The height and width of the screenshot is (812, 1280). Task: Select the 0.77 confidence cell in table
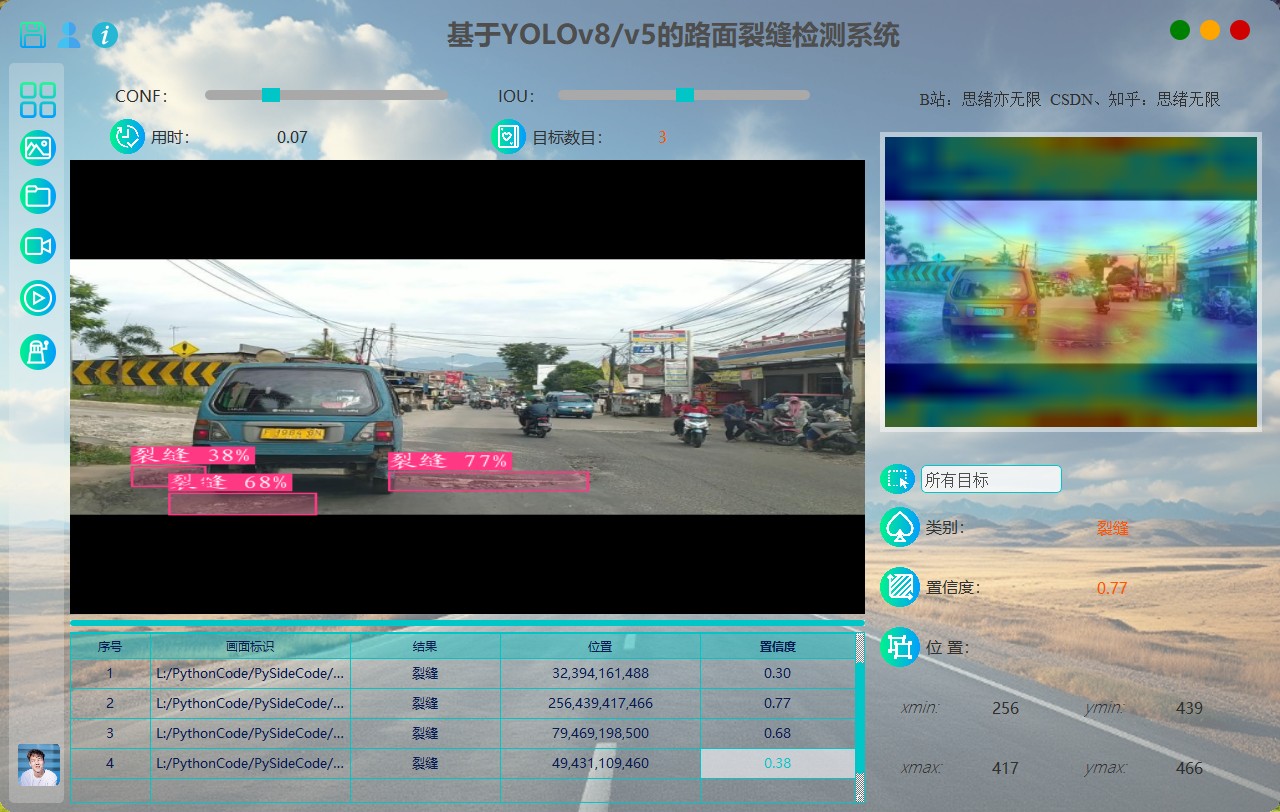tap(777, 704)
